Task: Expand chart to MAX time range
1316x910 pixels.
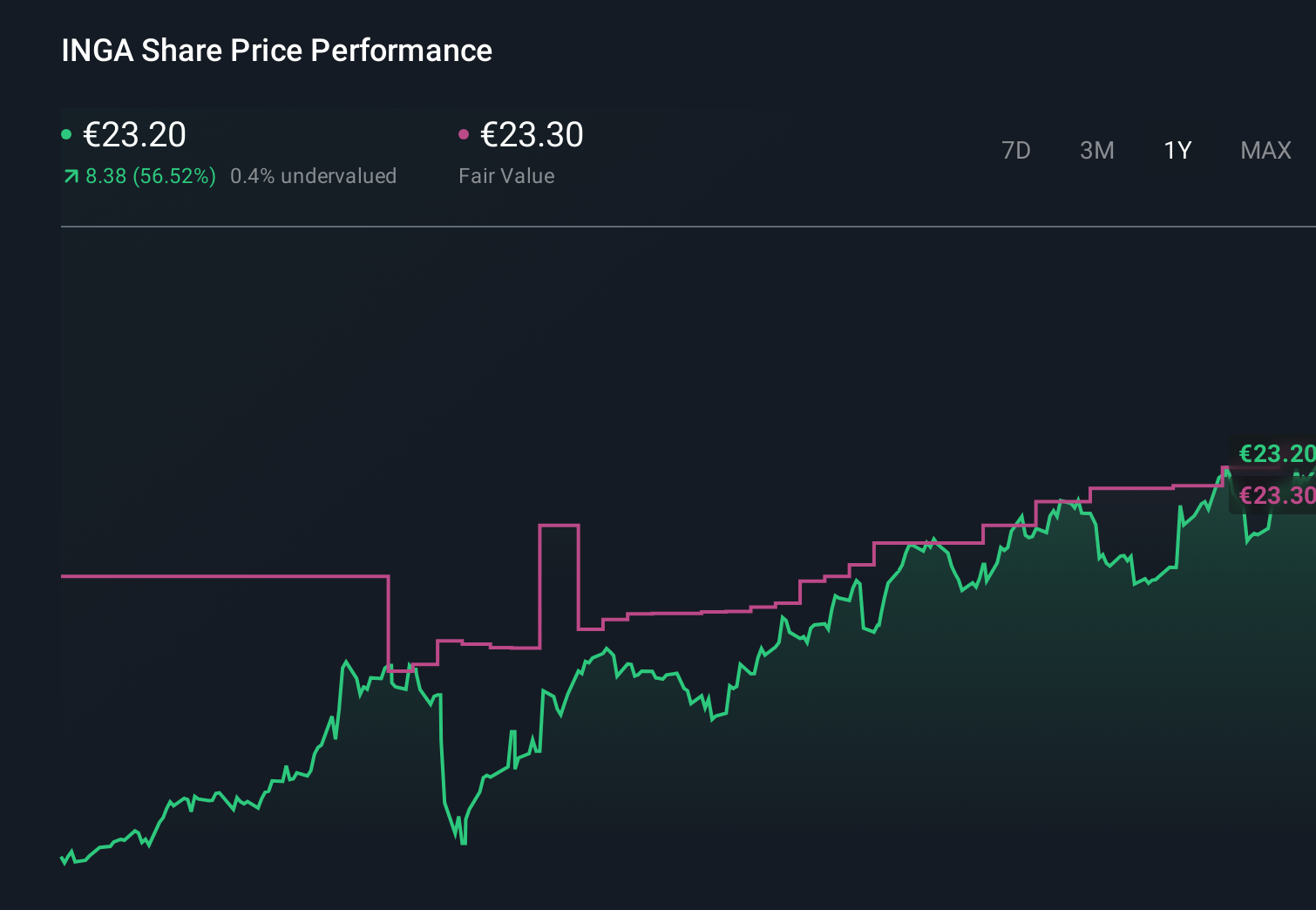Action: pos(1265,150)
